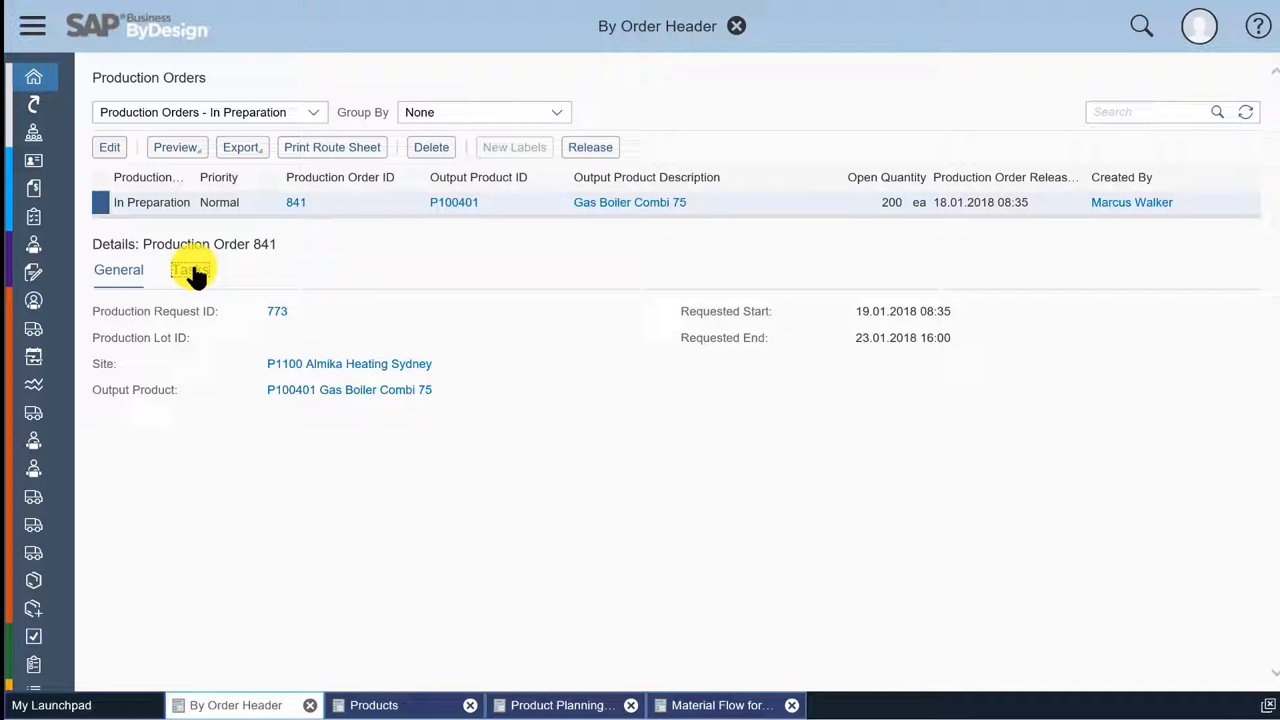The height and width of the screenshot is (720, 1280).
Task: Click the 'In Preparation' status cell
Action: tap(152, 202)
